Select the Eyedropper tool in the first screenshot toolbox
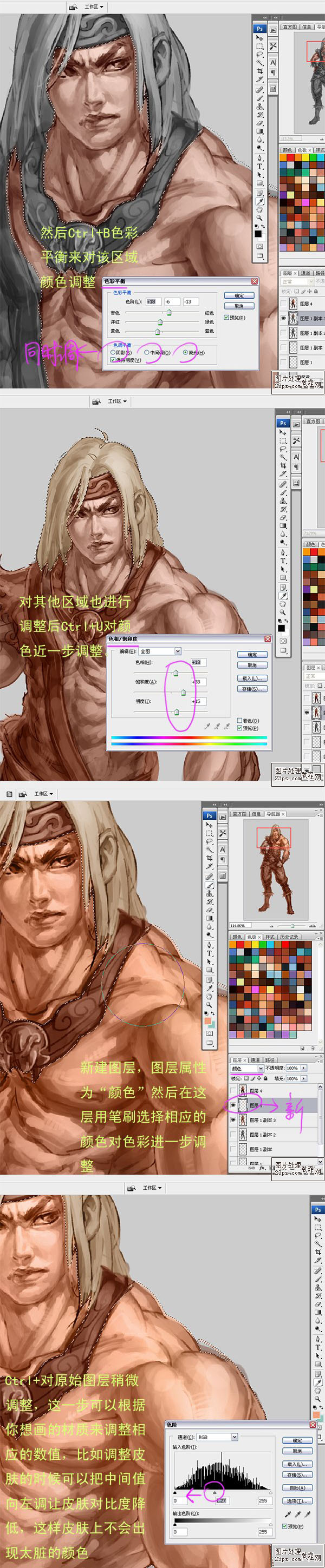This screenshot has height=1568, width=325. click(x=260, y=200)
